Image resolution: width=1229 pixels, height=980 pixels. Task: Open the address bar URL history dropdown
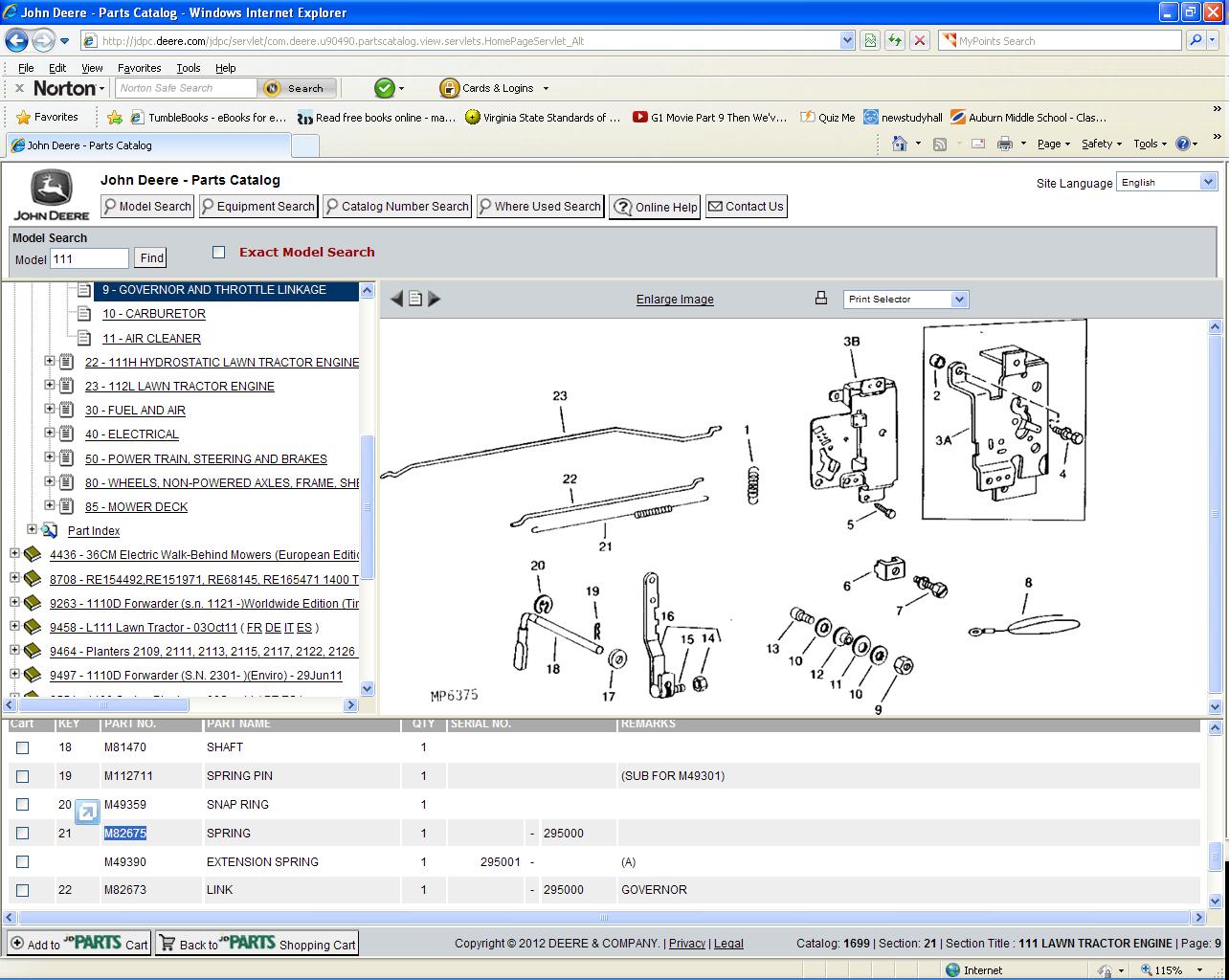click(847, 40)
